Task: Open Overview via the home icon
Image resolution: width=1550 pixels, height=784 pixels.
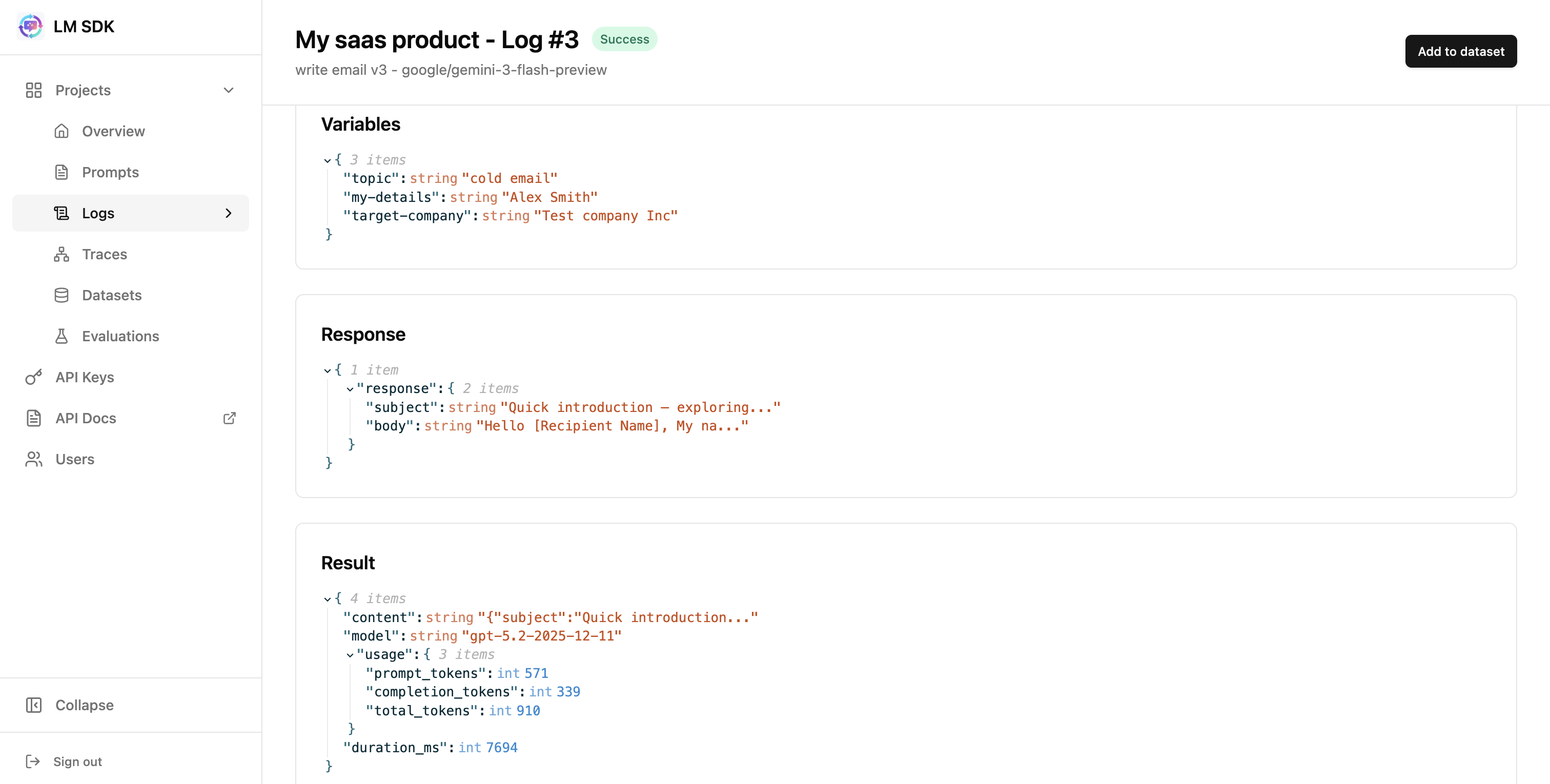Action: click(x=62, y=131)
